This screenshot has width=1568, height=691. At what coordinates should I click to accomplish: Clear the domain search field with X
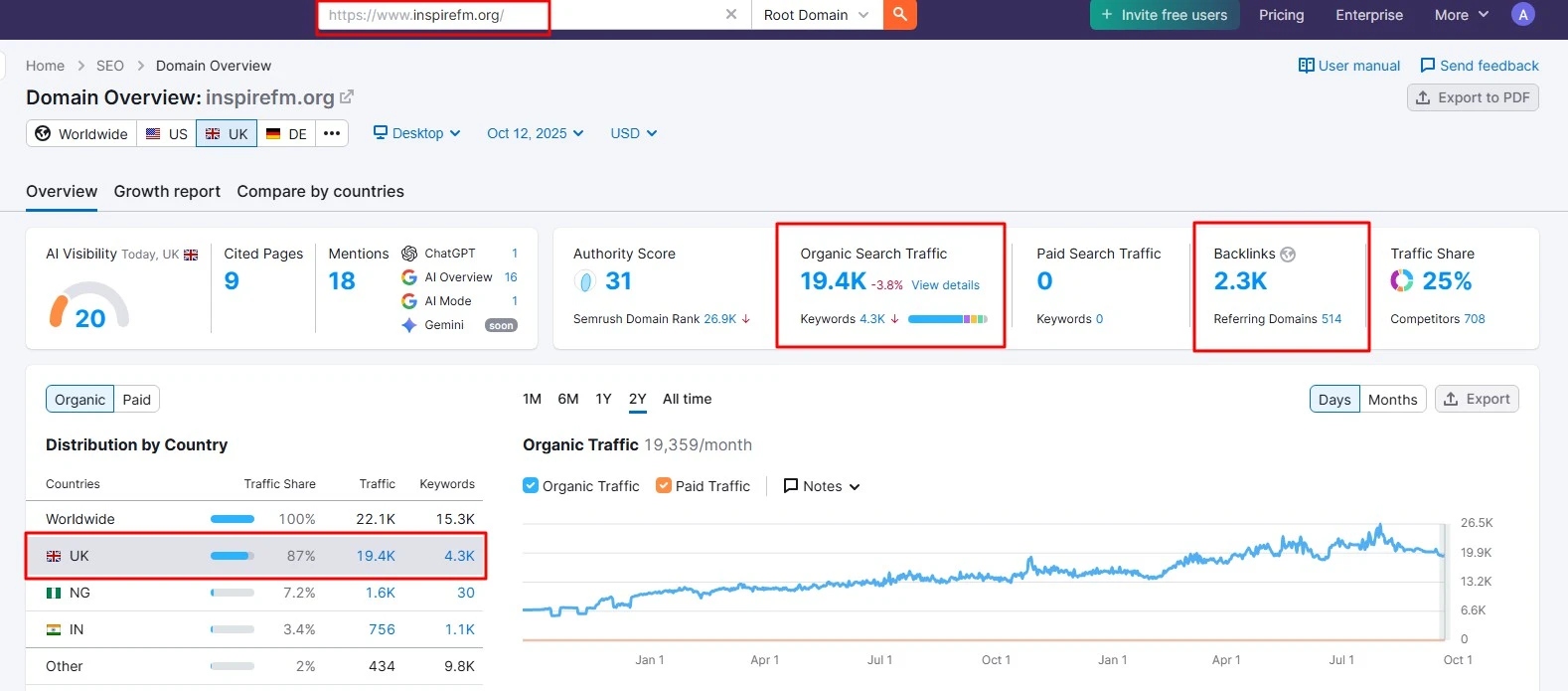point(731,14)
